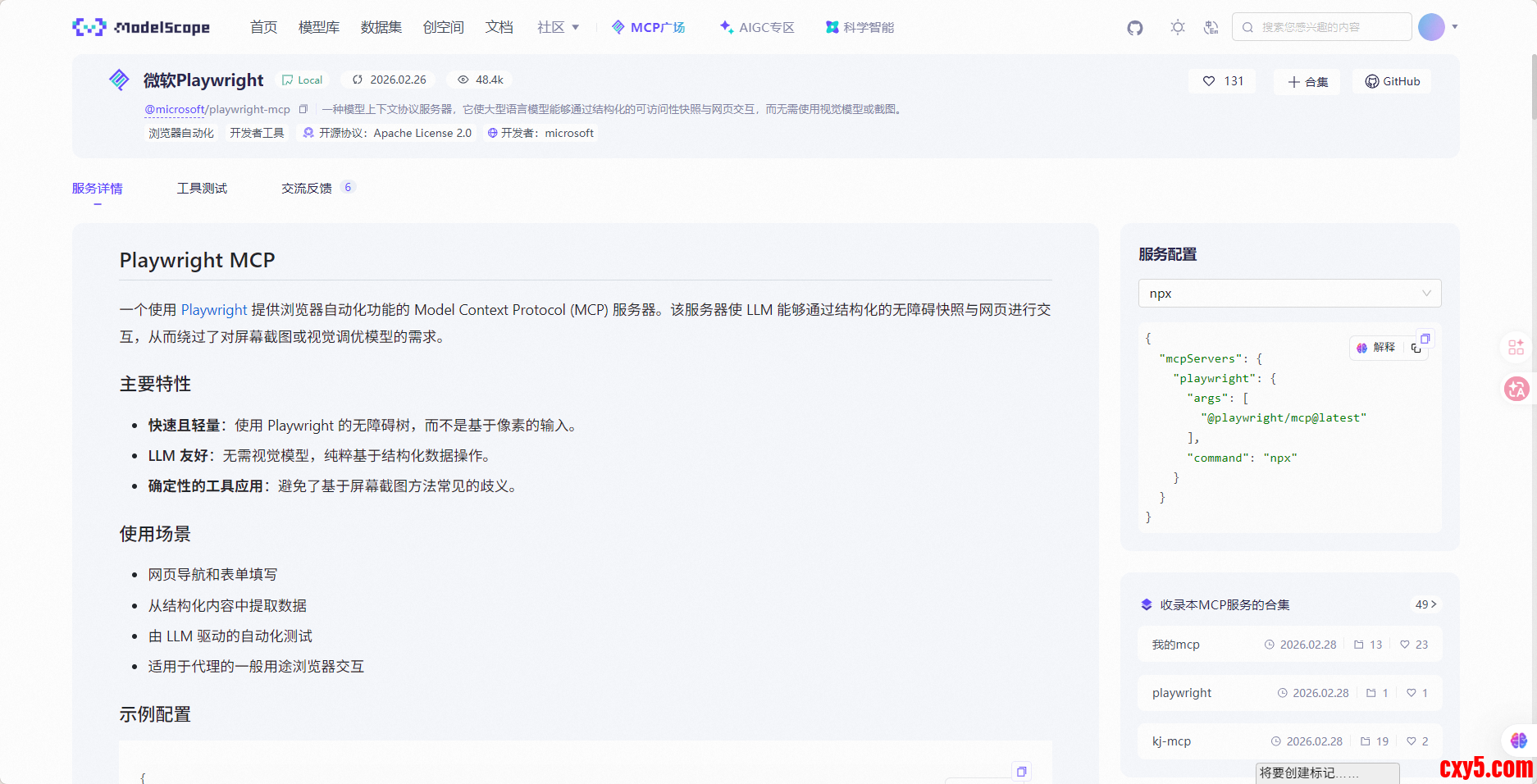The image size is (1537, 784).
Task: Open the pink apps grid floating icon
Action: (x=1516, y=348)
